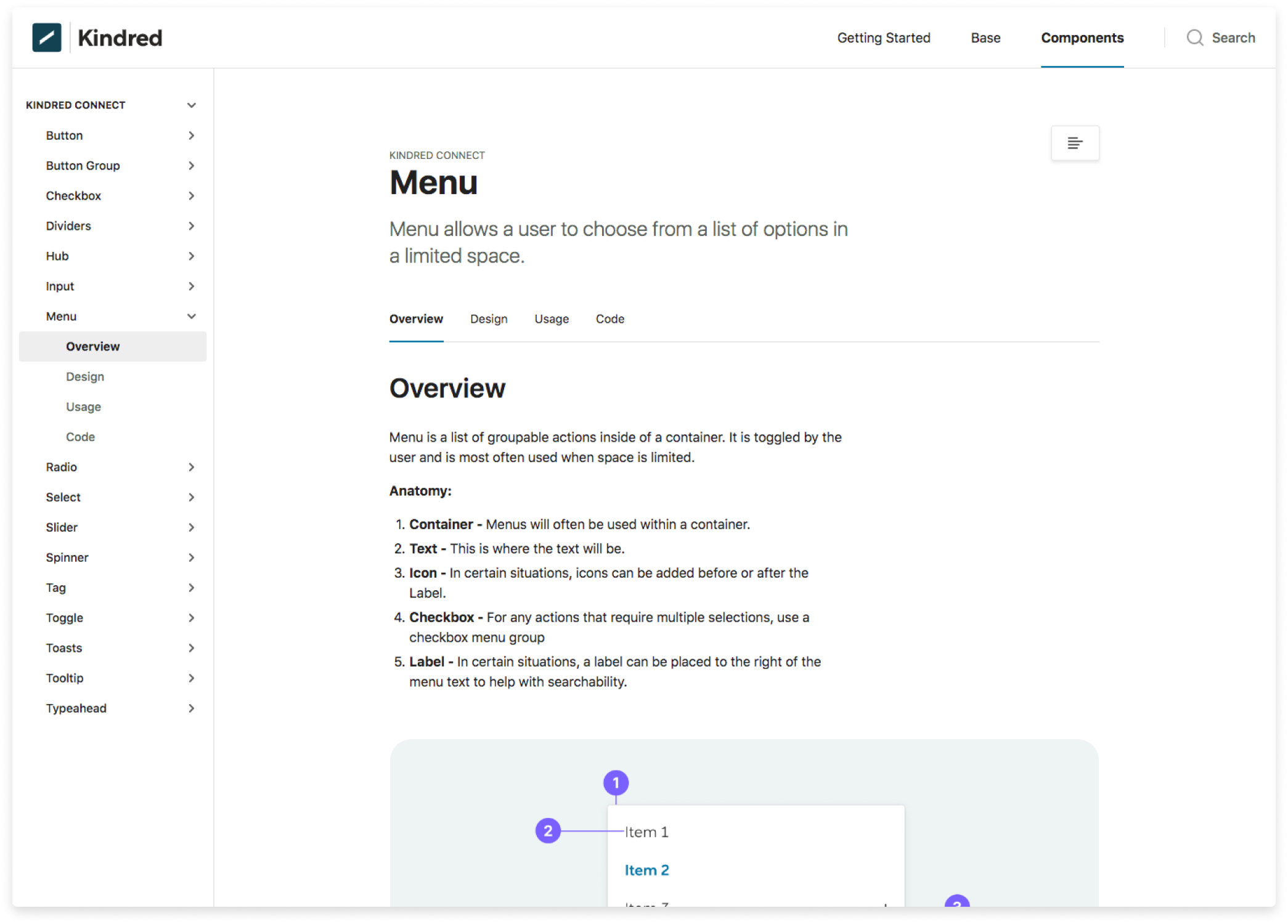Collapse the Kindred Connect section chevron
The image size is (1288, 924).
(x=191, y=105)
